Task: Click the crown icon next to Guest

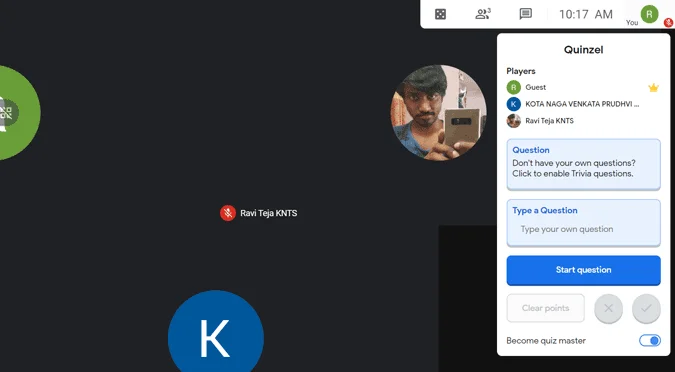Action: pos(653,88)
